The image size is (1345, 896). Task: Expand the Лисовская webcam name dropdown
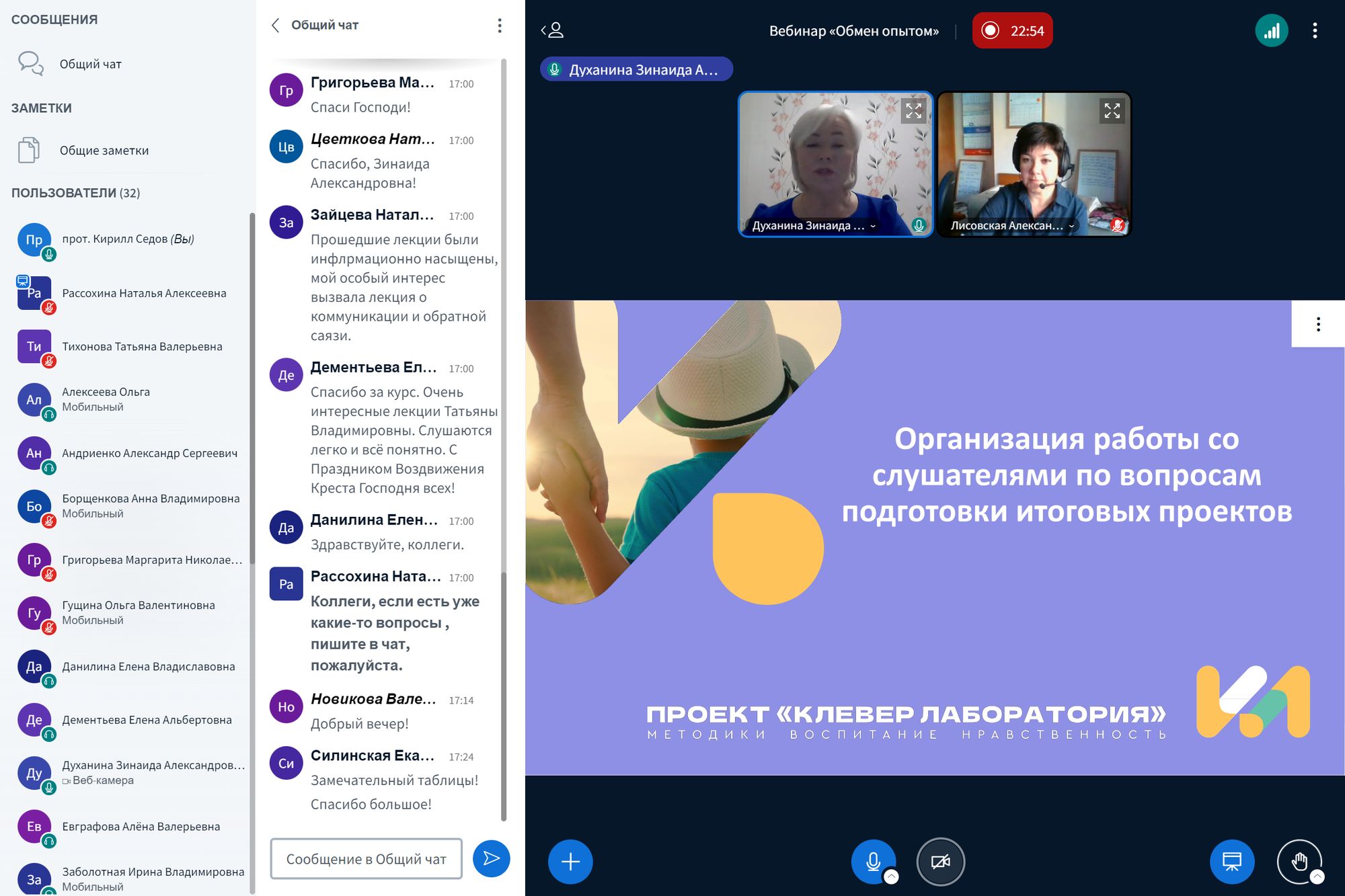(x=1071, y=227)
